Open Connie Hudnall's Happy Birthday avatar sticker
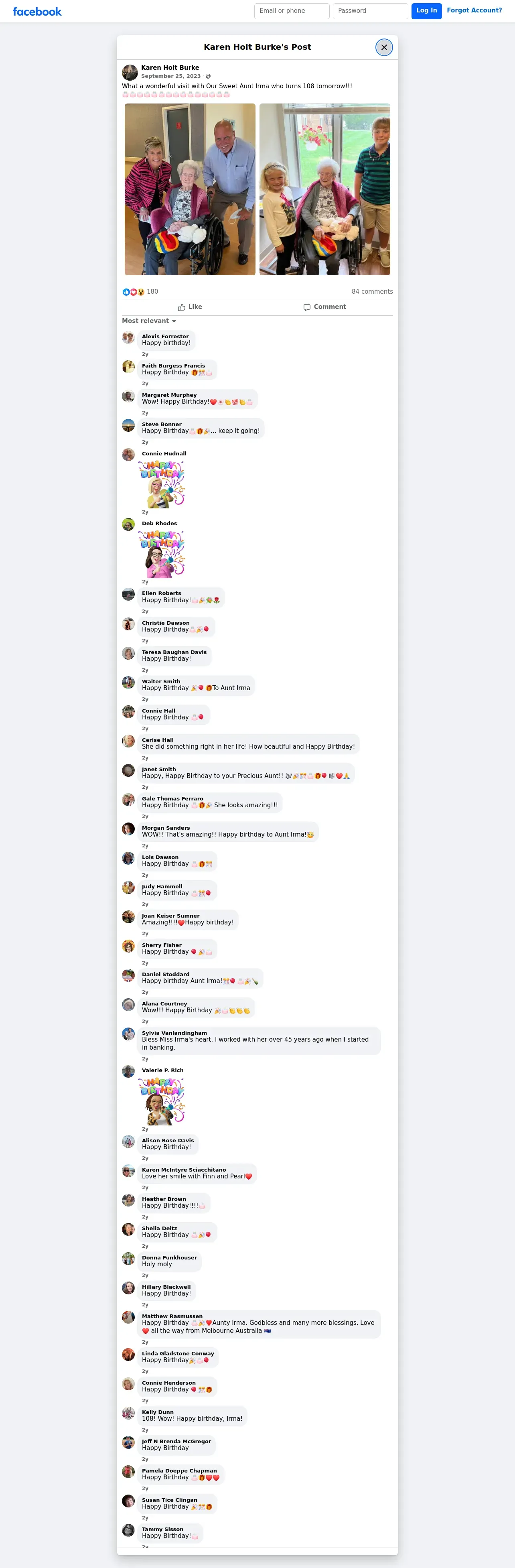The height and width of the screenshot is (1568, 515). (x=162, y=484)
